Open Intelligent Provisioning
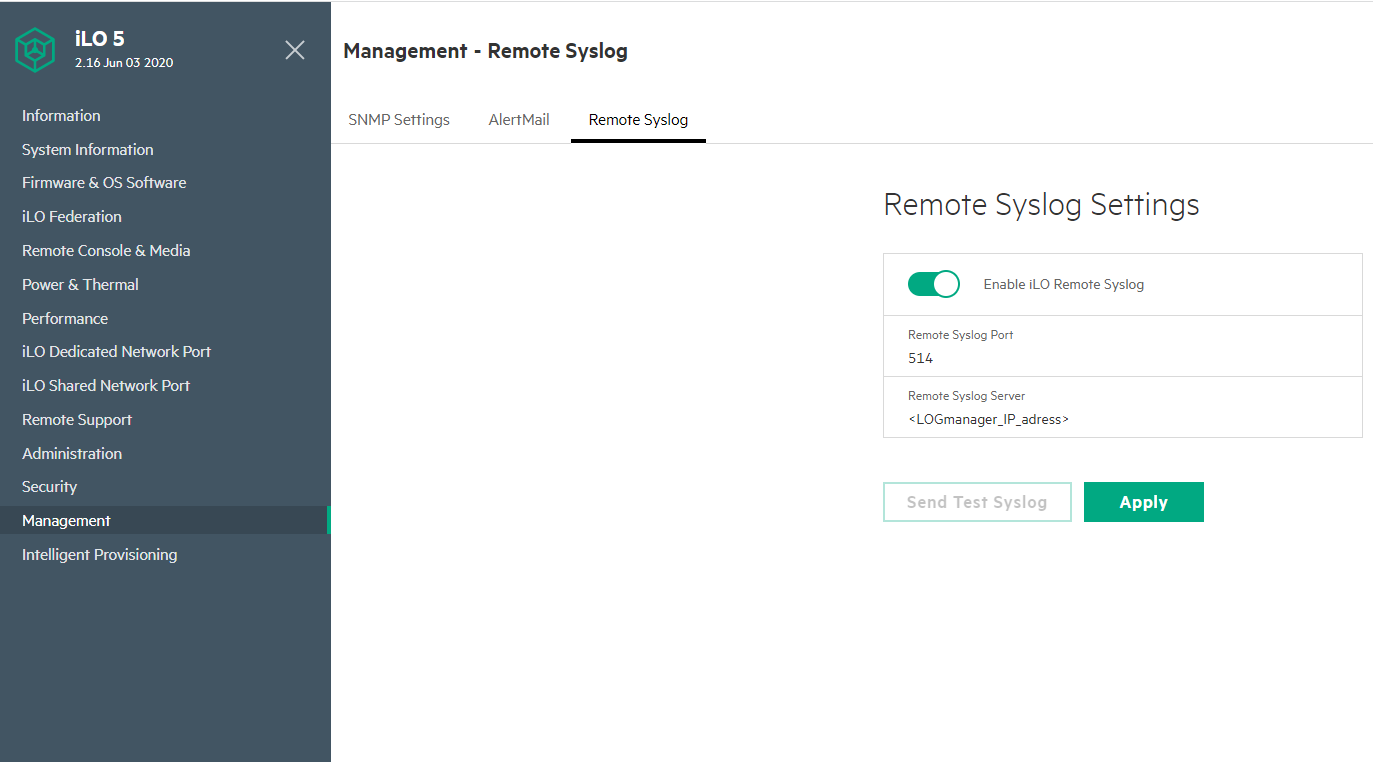The height and width of the screenshot is (762, 1373). [x=99, y=555]
